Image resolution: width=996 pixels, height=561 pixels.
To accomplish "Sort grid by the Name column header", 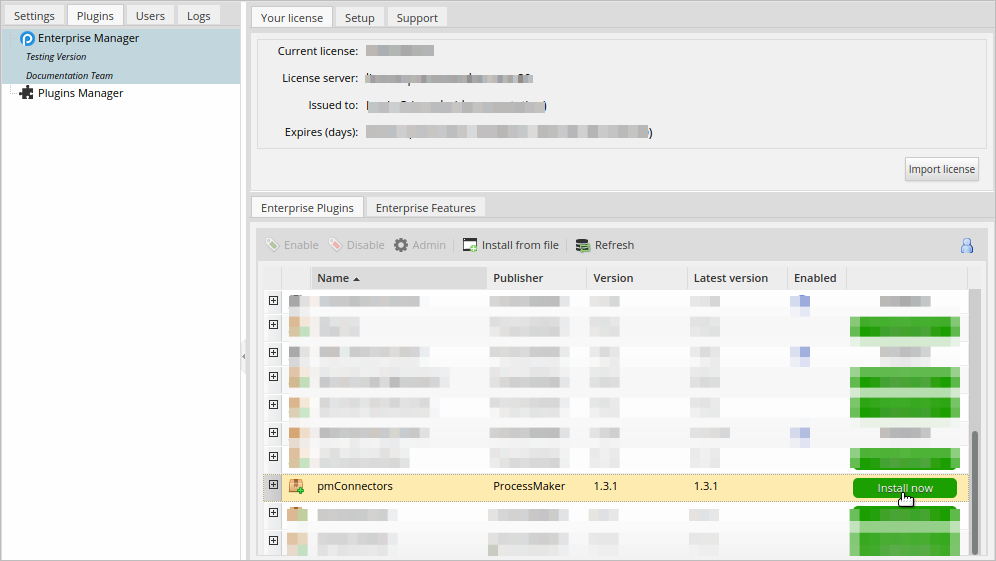I will [333, 278].
